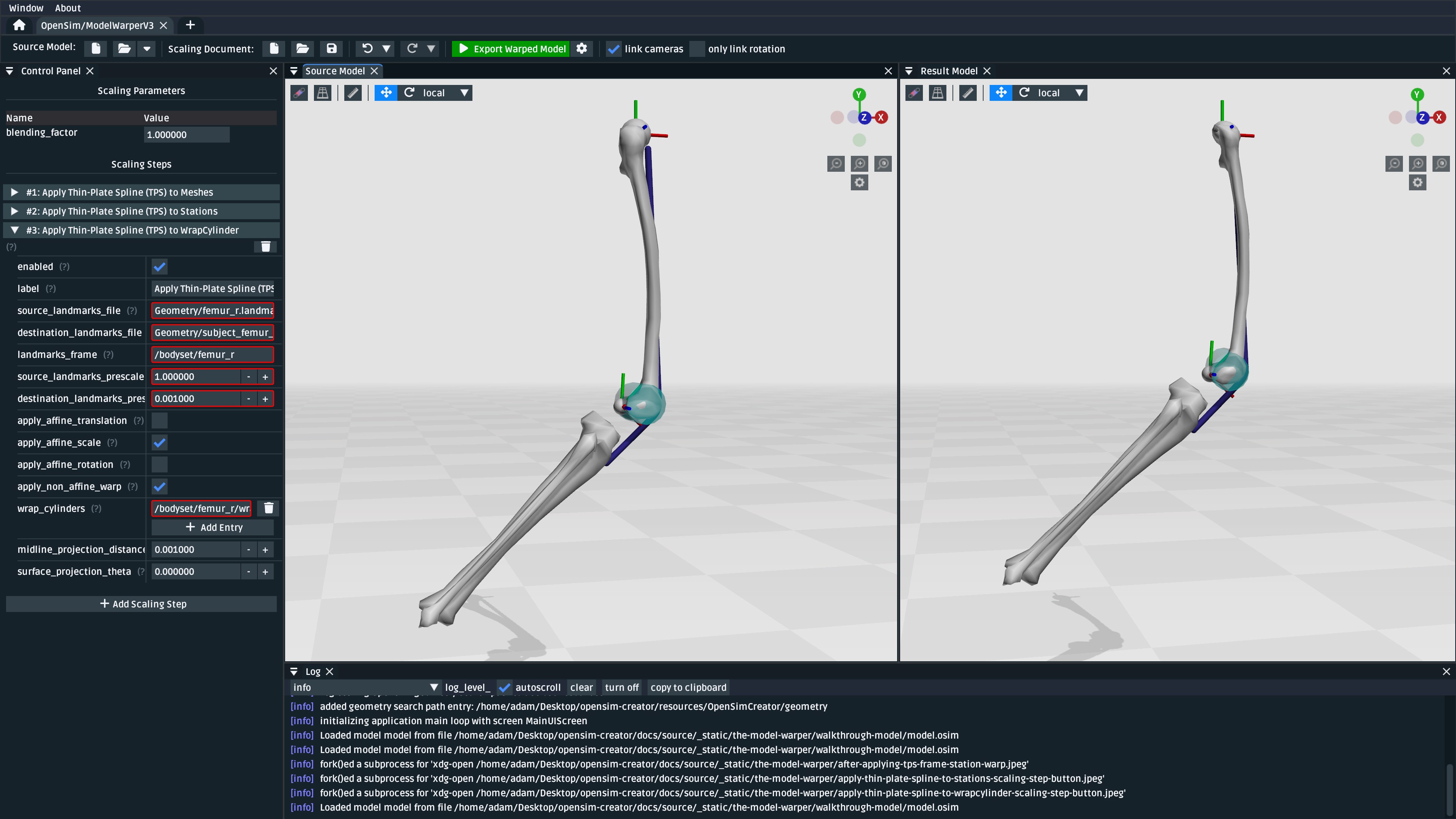Click Add Scaling Step button
This screenshot has height=819, width=1456.
[141, 604]
